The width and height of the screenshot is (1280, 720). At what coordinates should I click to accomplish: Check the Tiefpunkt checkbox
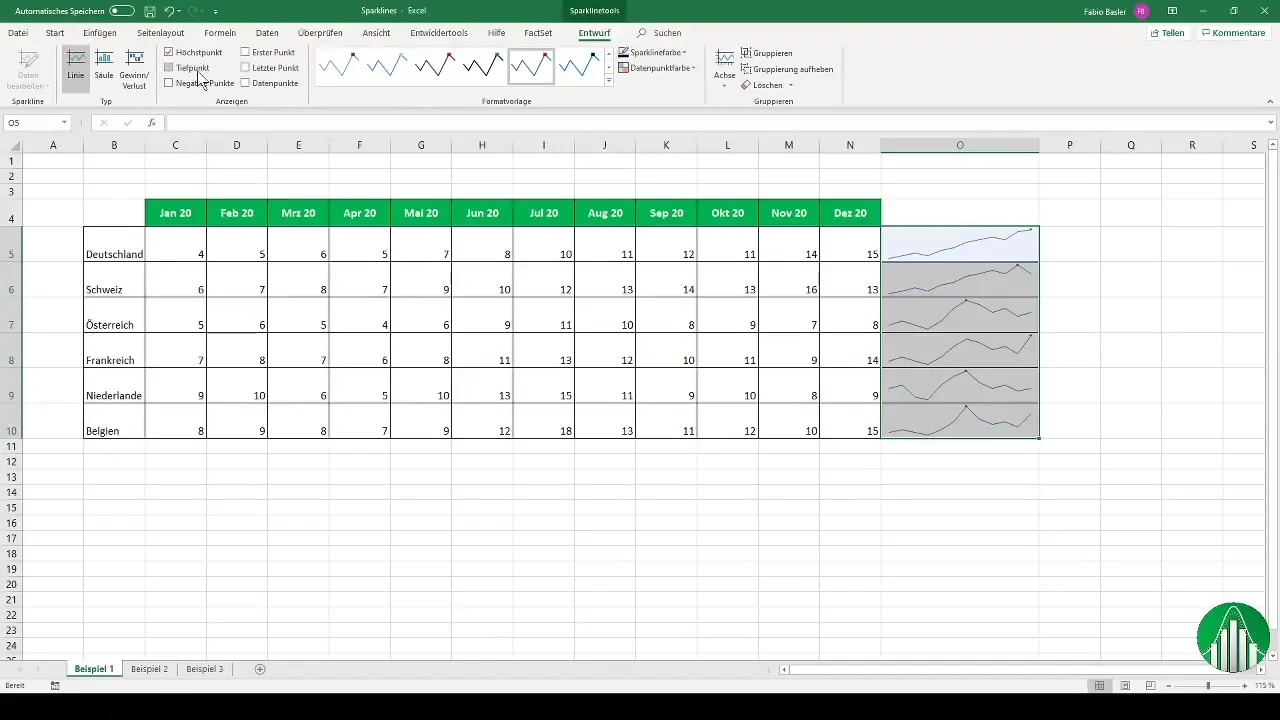click(169, 67)
